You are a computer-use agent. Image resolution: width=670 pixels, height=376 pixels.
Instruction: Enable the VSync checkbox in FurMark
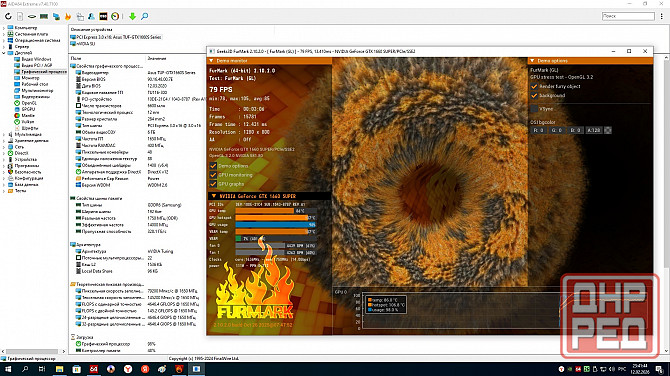click(534, 109)
